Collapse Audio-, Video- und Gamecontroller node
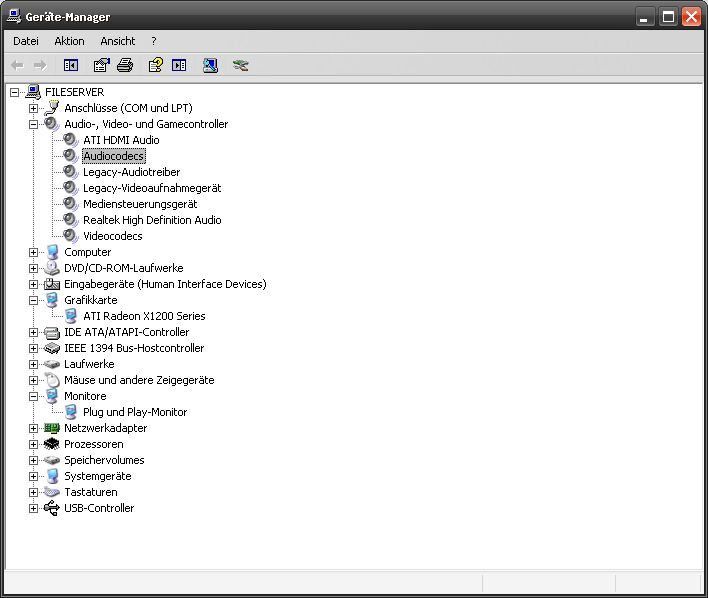Image resolution: width=708 pixels, height=598 pixels. [33, 124]
